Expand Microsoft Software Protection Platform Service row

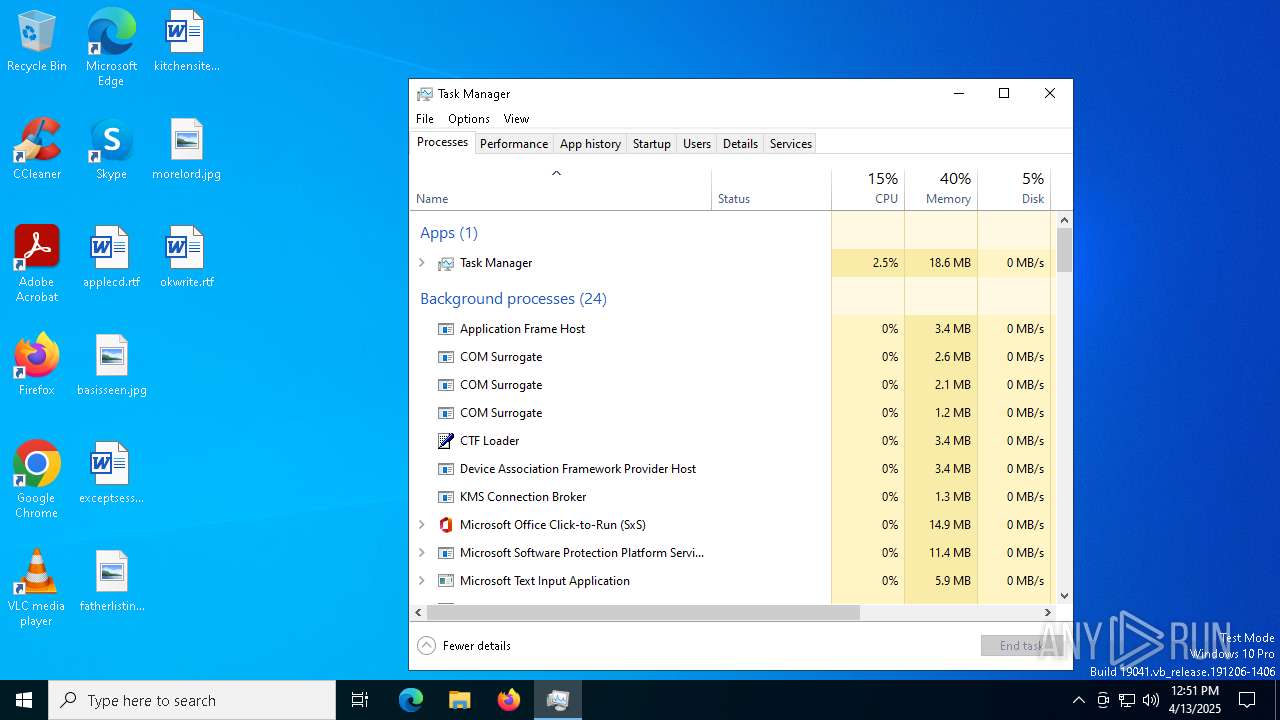point(422,553)
